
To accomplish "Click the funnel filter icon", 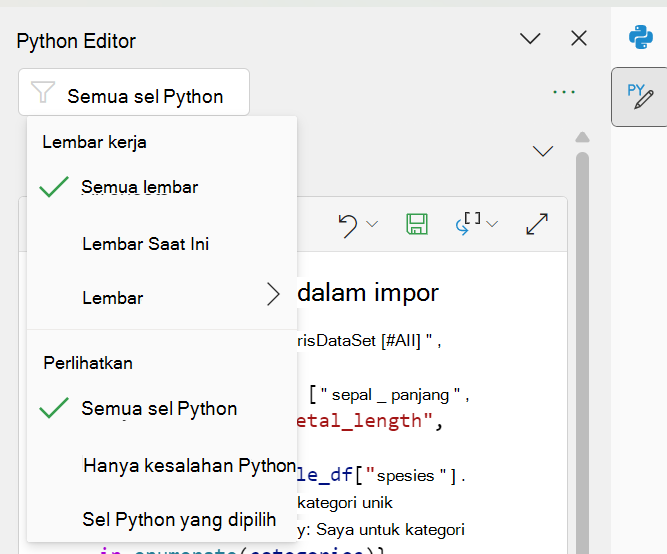I will point(43,92).
